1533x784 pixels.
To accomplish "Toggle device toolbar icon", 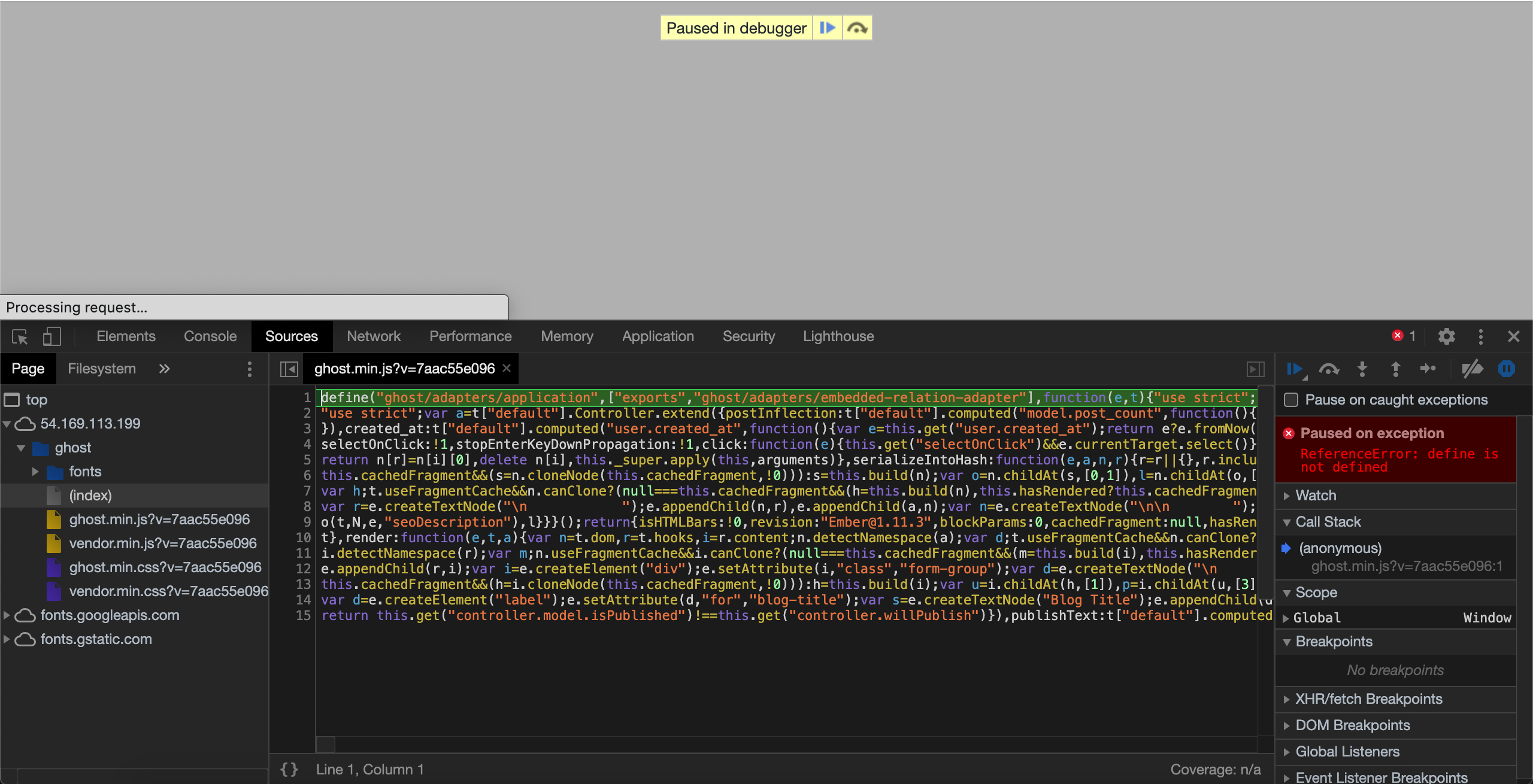I will click(x=52, y=337).
